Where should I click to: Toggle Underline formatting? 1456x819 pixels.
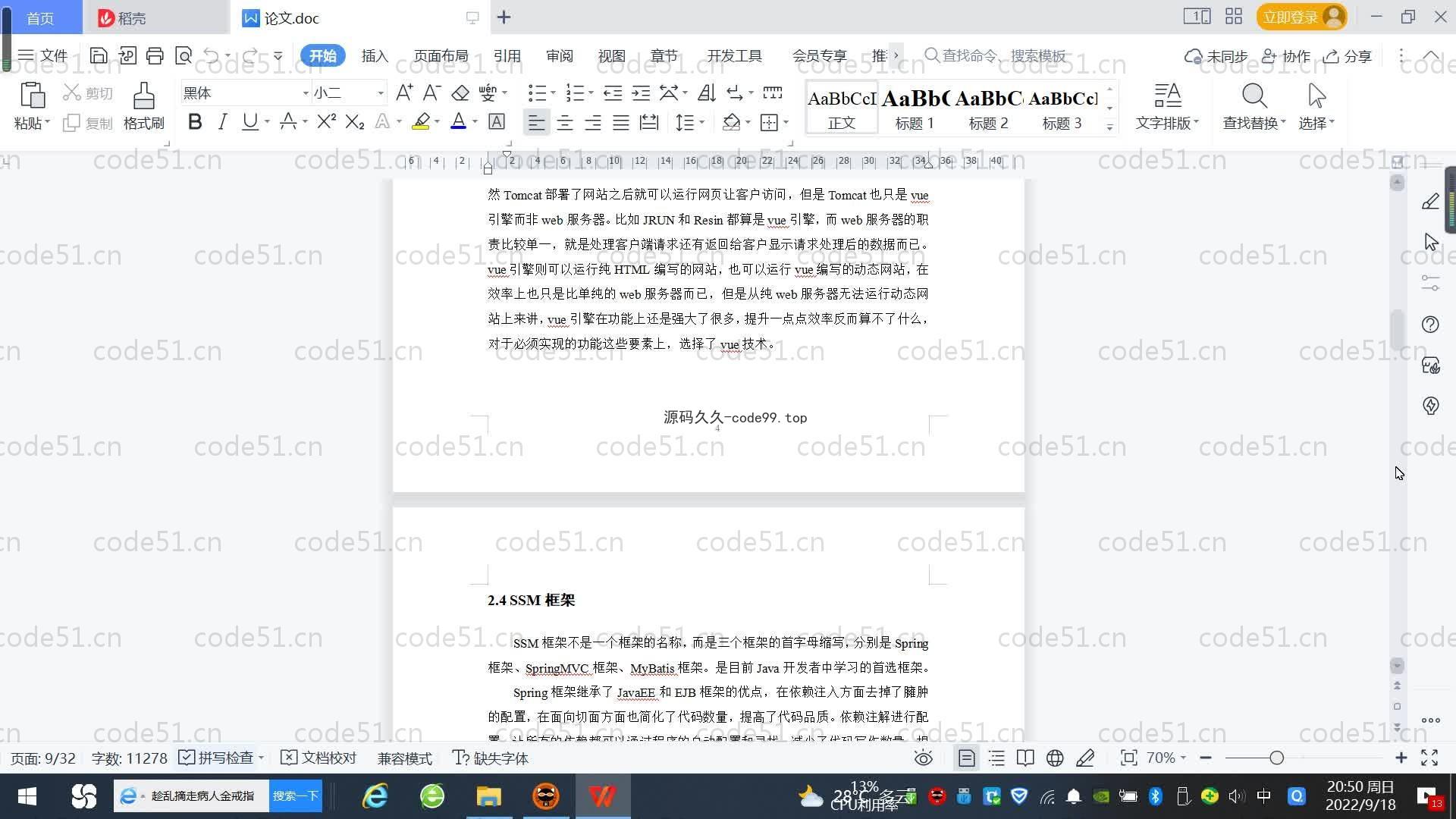pyautogui.click(x=249, y=121)
